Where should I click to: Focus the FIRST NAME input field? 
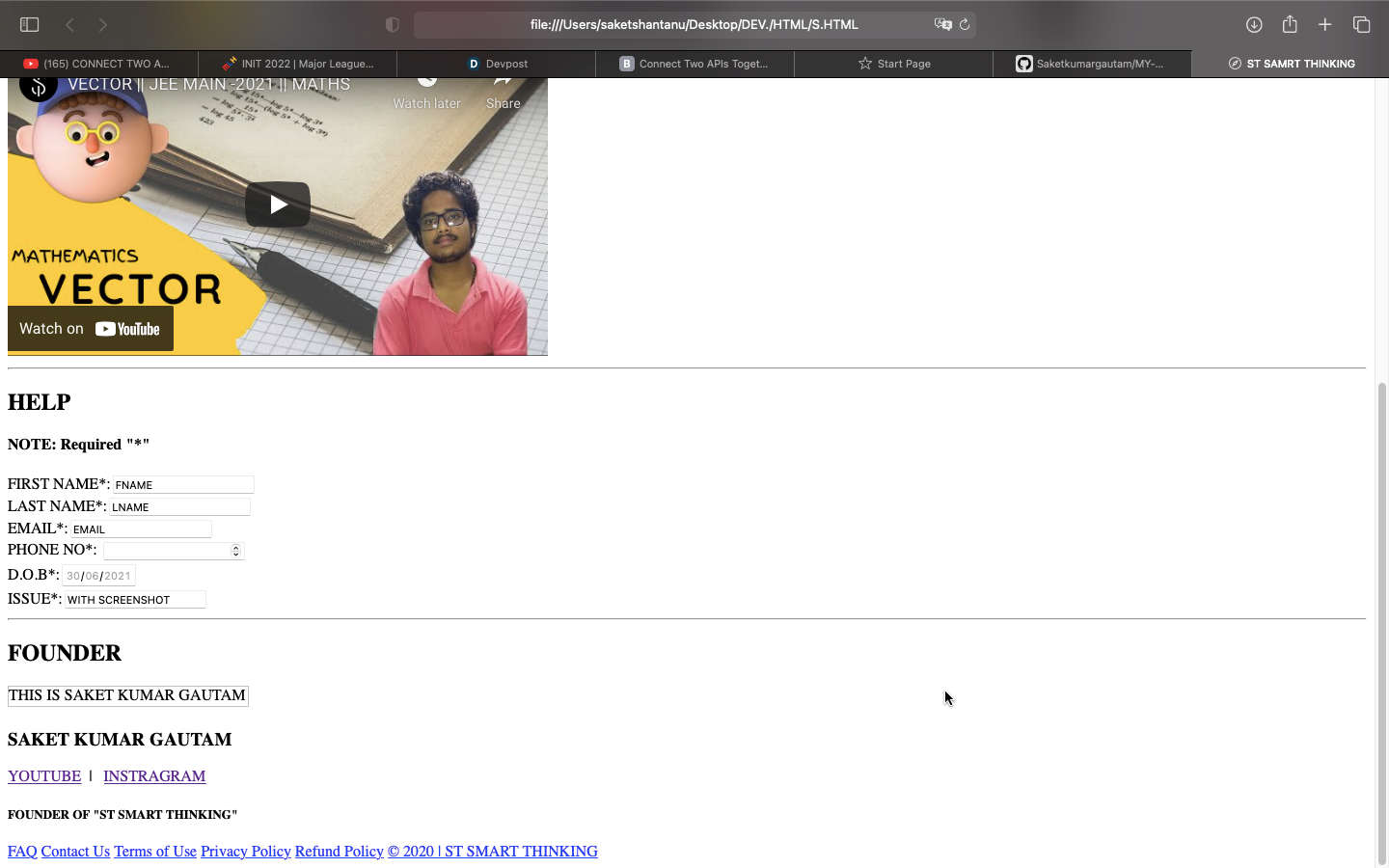[183, 484]
